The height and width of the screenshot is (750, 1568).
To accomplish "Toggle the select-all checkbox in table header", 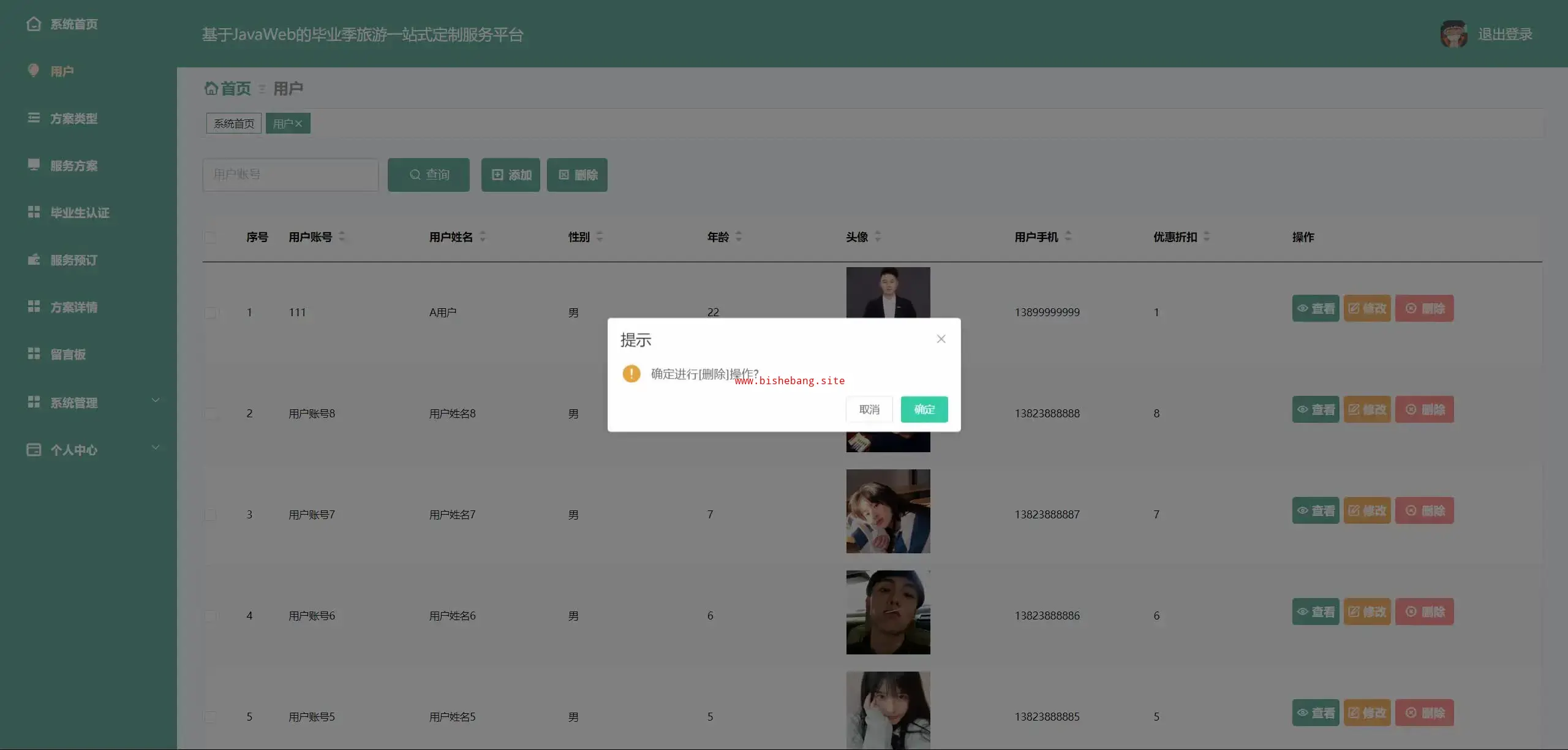I will (x=210, y=237).
